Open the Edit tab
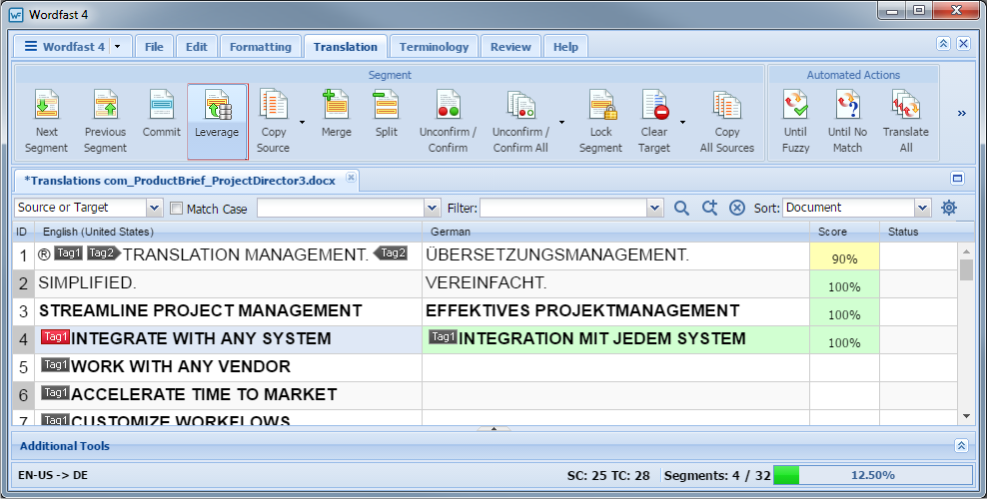987x499 pixels. (196, 47)
